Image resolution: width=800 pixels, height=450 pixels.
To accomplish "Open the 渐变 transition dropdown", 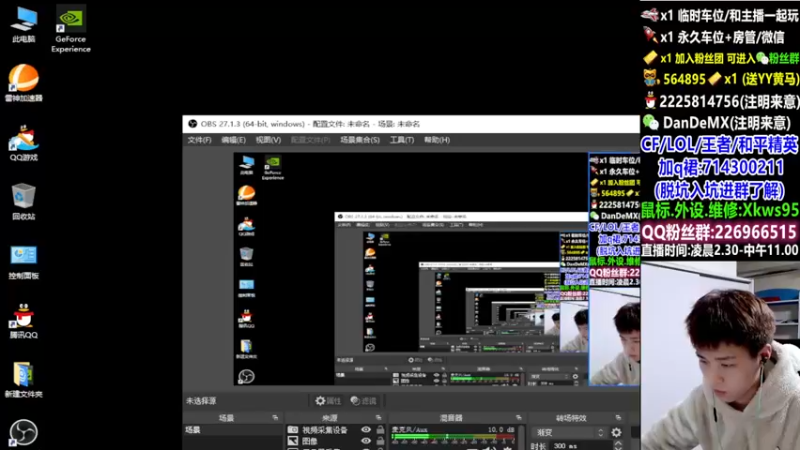I will point(568,433).
